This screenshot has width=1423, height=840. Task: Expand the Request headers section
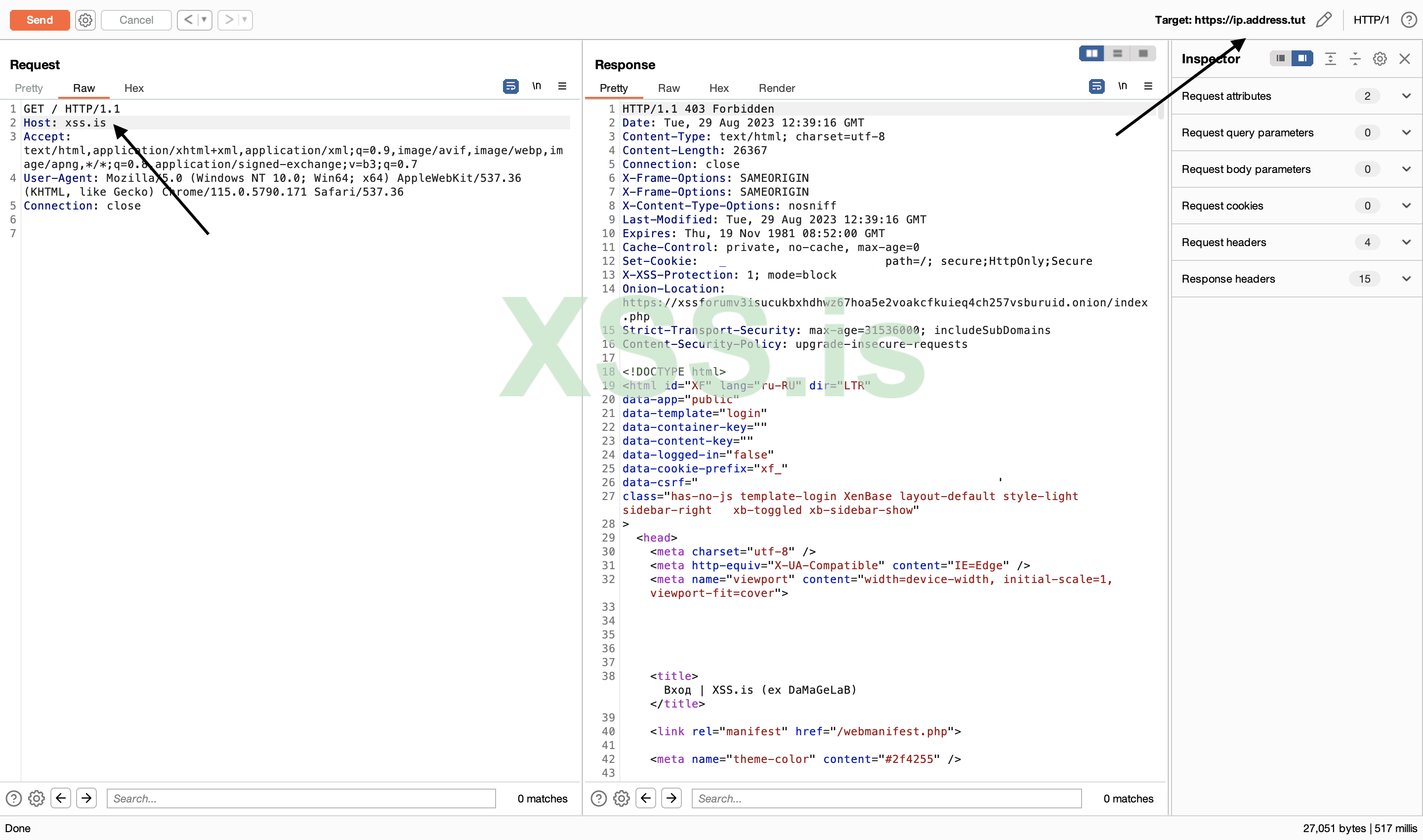[1406, 242]
